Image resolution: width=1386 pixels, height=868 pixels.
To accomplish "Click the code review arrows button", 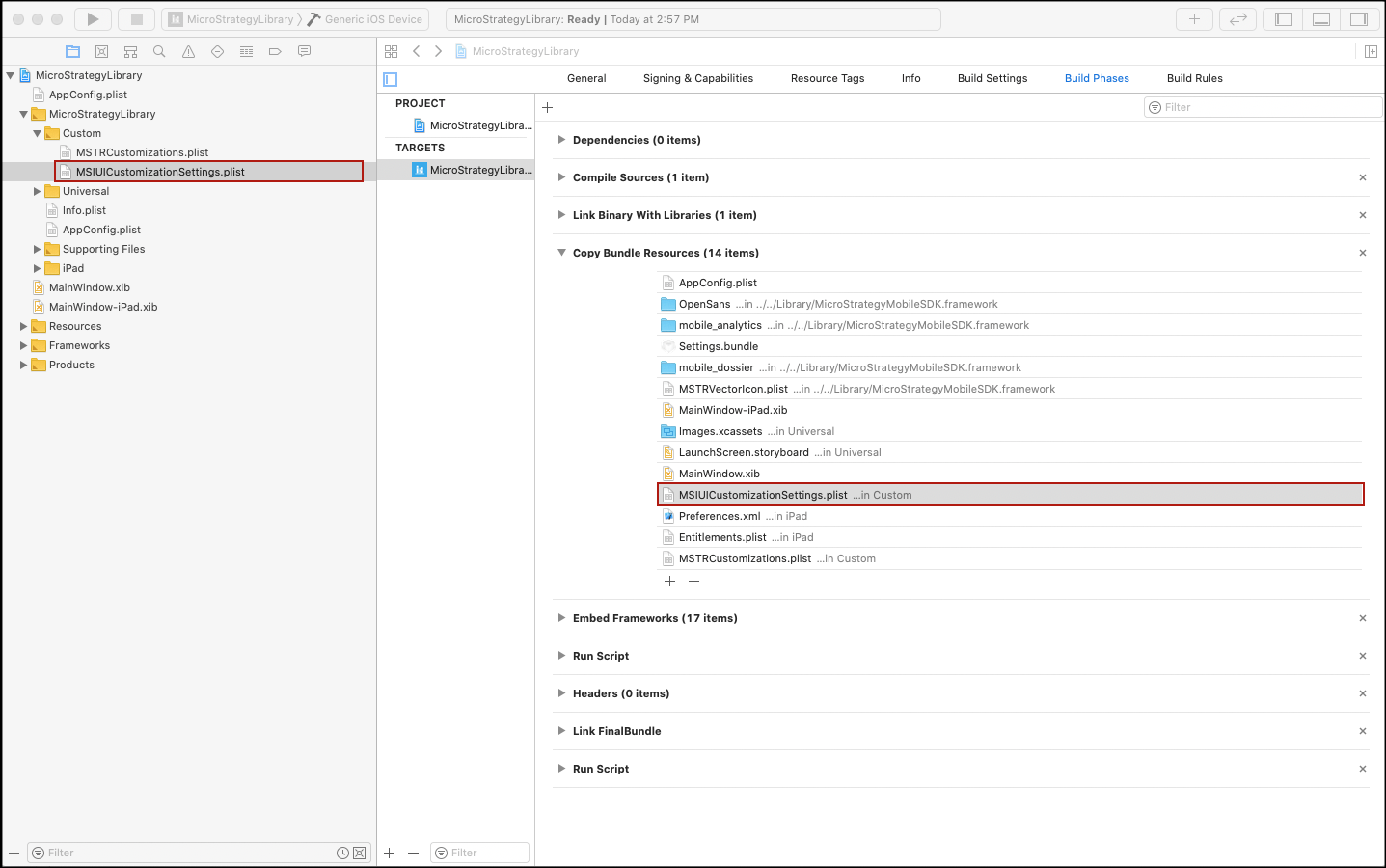I will [1237, 19].
